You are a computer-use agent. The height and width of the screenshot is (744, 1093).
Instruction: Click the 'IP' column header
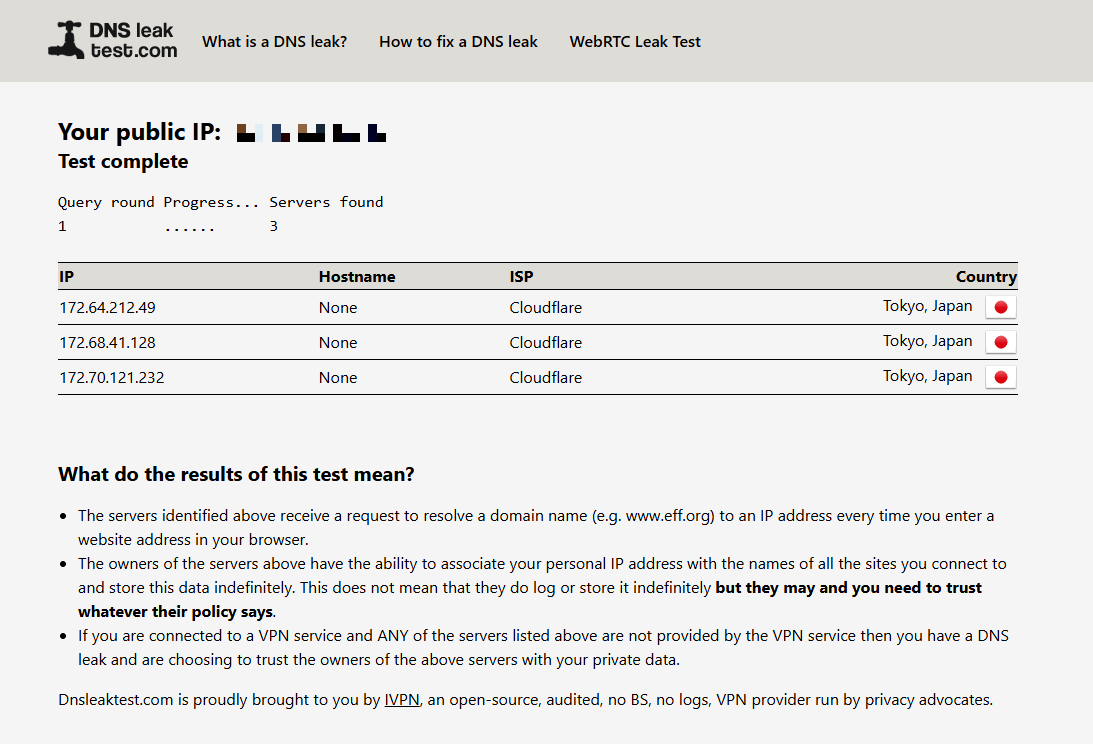click(x=66, y=277)
